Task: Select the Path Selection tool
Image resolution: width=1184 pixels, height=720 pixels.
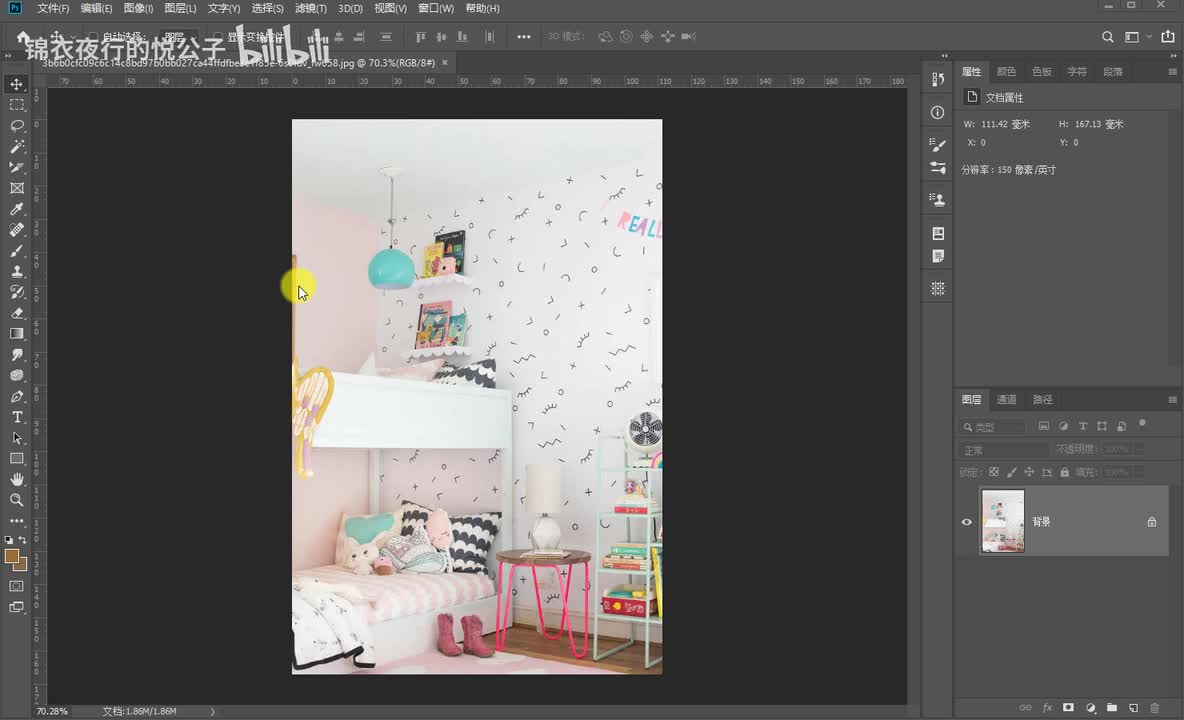Action: click(x=17, y=438)
